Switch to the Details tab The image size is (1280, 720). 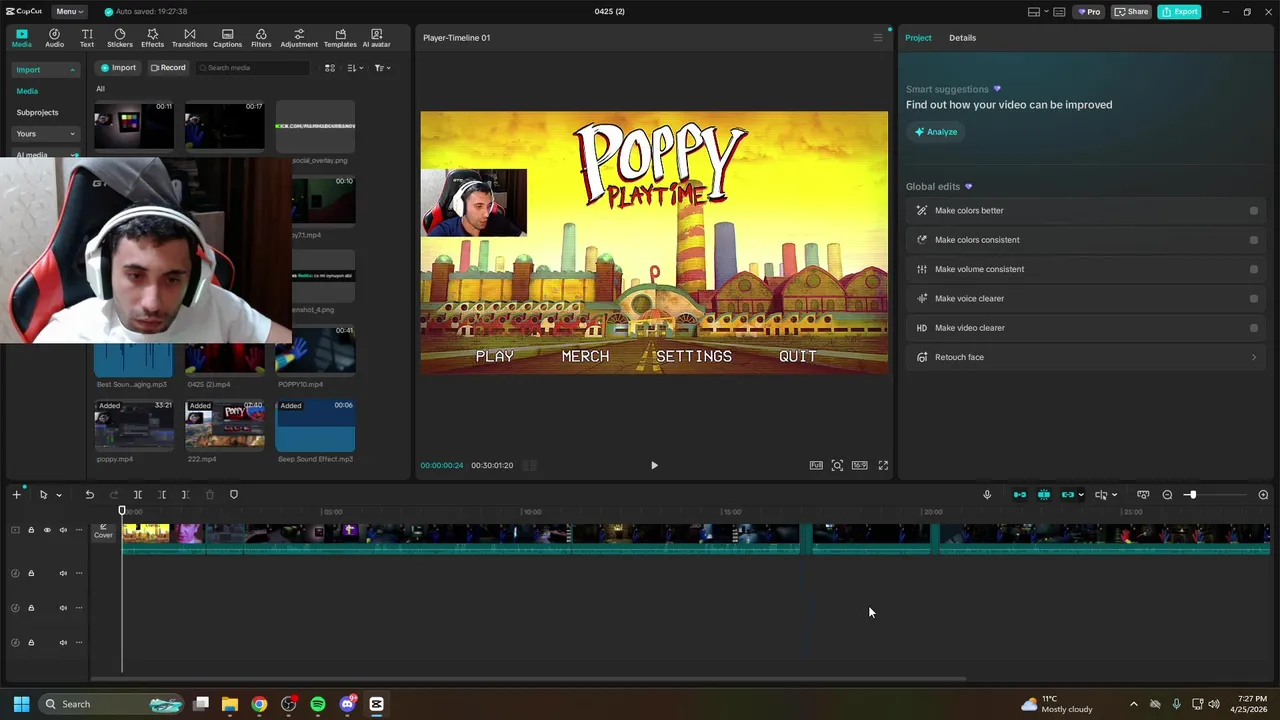click(x=962, y=38)
